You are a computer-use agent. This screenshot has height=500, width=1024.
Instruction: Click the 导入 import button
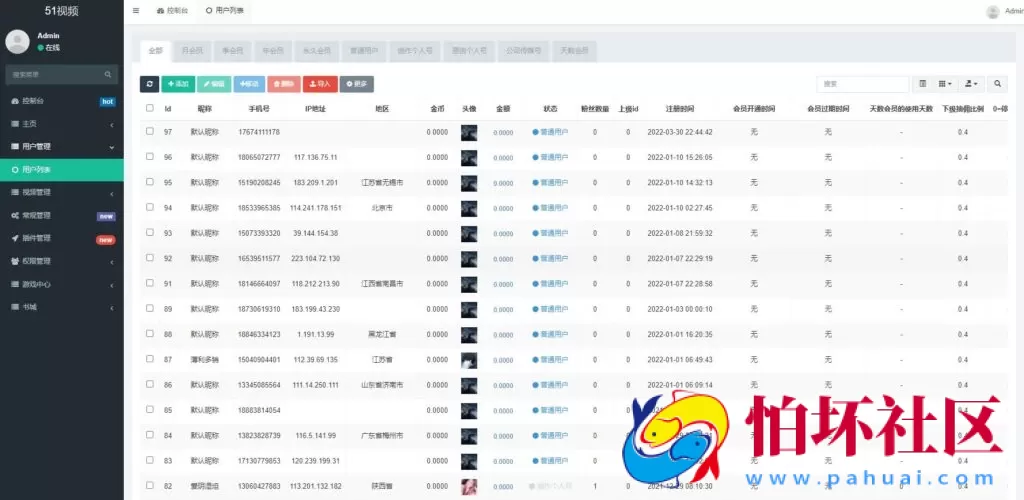click(x=321, y=84)
